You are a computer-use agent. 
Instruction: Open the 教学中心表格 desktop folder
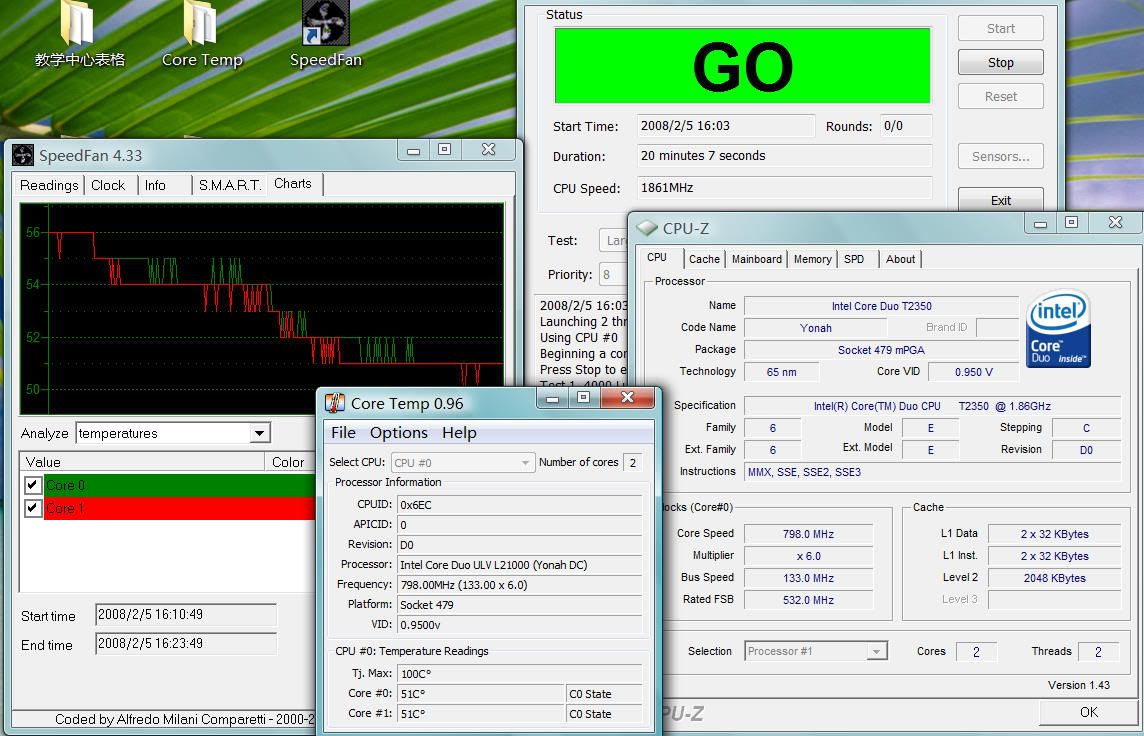point(79,35)
